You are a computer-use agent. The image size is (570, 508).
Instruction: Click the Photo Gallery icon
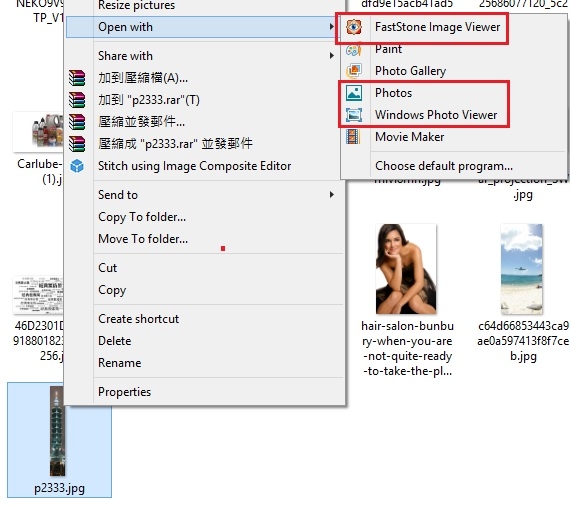point(354,71)
